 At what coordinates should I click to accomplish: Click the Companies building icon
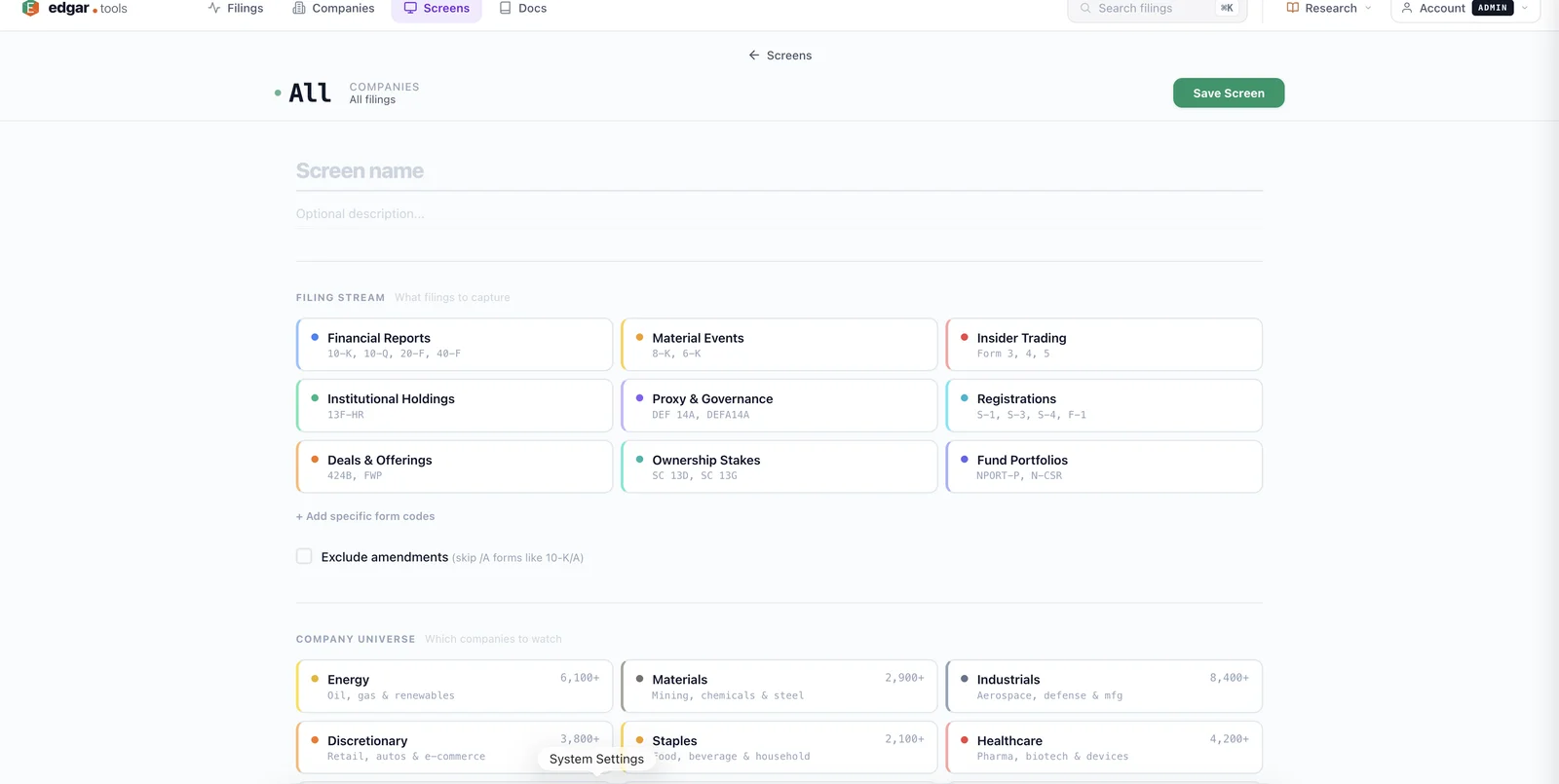click(x=299, y=8)
